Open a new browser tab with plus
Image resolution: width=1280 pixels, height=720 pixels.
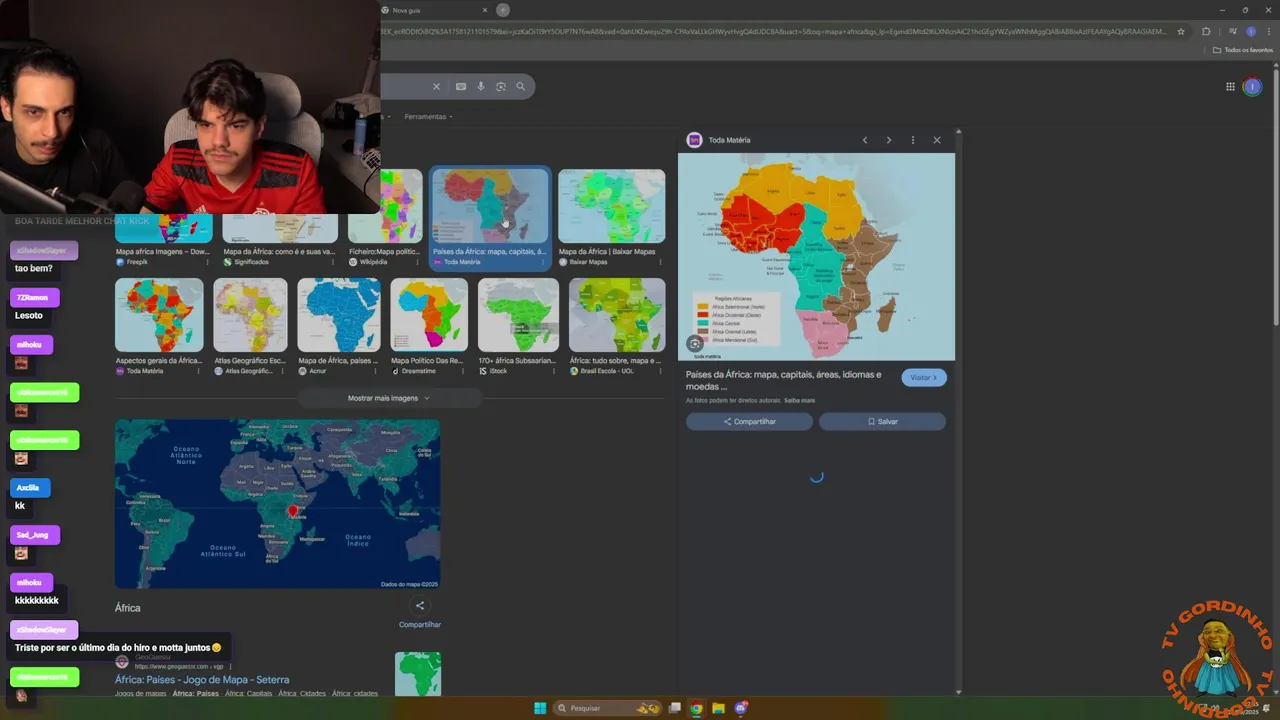click(x=503, y=10)
